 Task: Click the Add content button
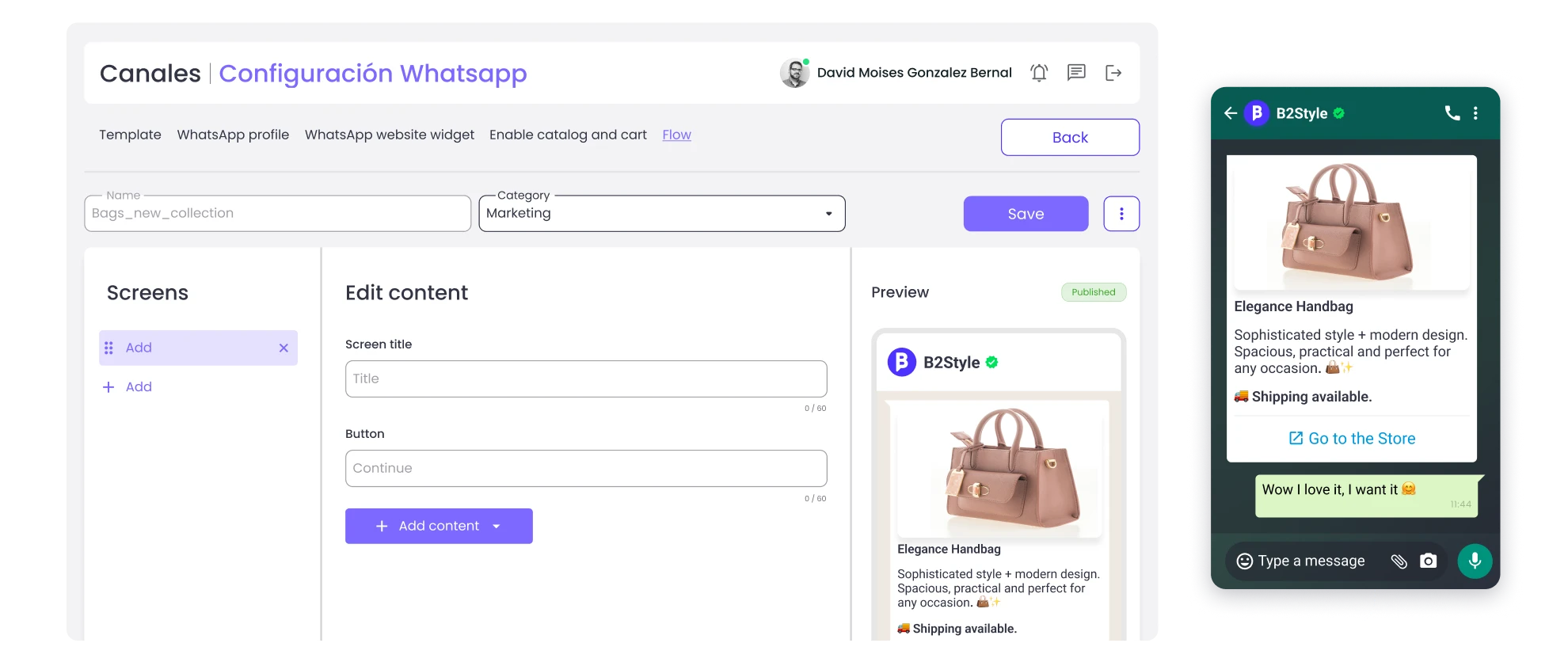click(439, 527)
